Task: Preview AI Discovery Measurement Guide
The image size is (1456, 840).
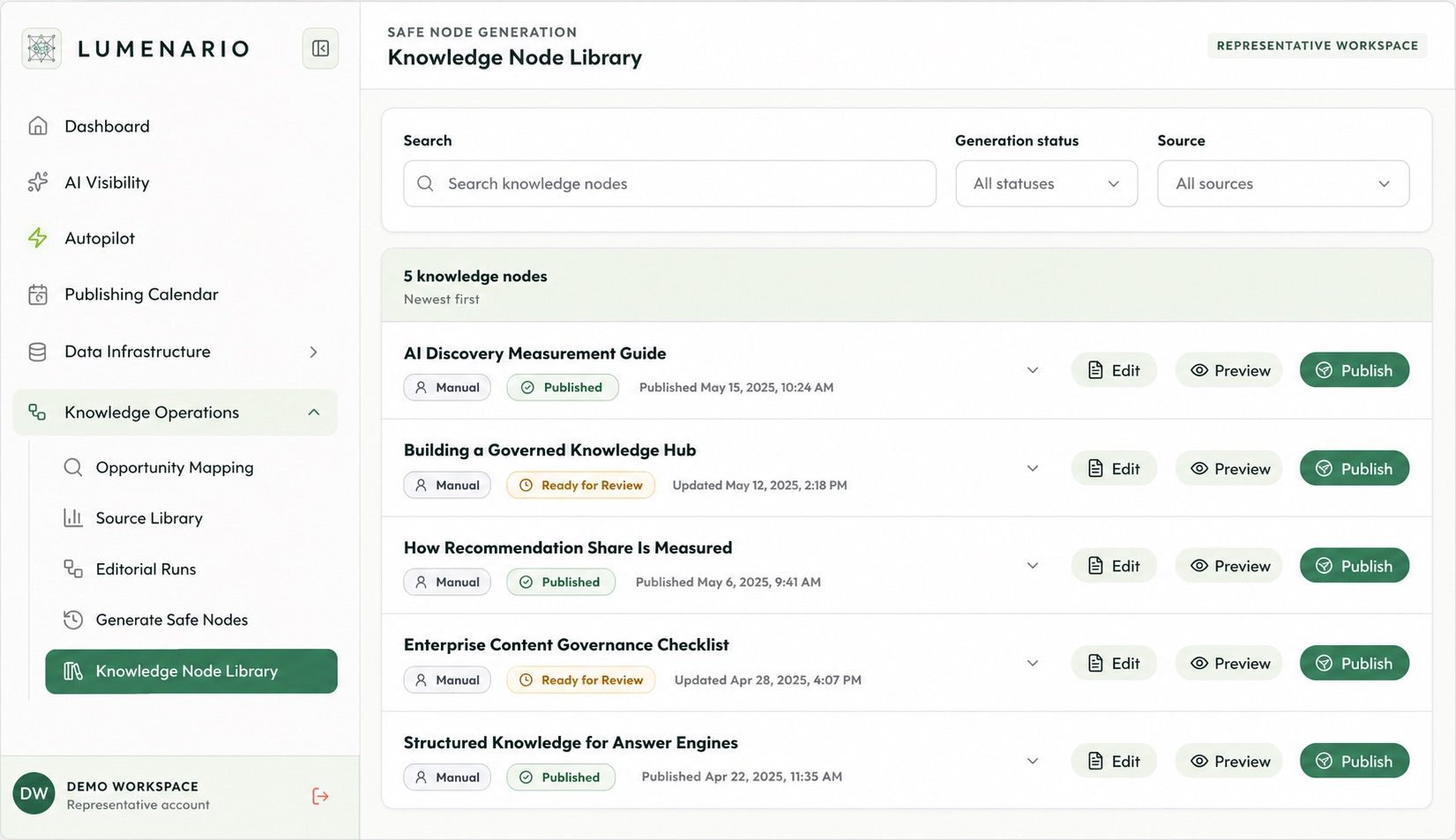Action: [x=1229, y=370]
